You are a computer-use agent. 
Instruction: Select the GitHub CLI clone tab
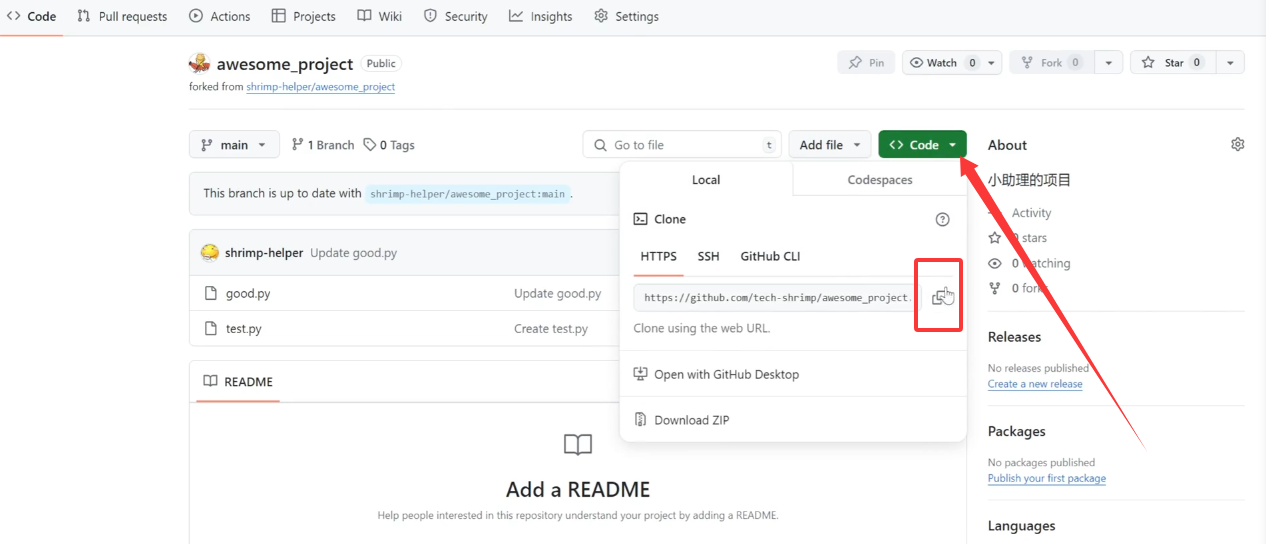pyautogui.click(x=770, y=257)
